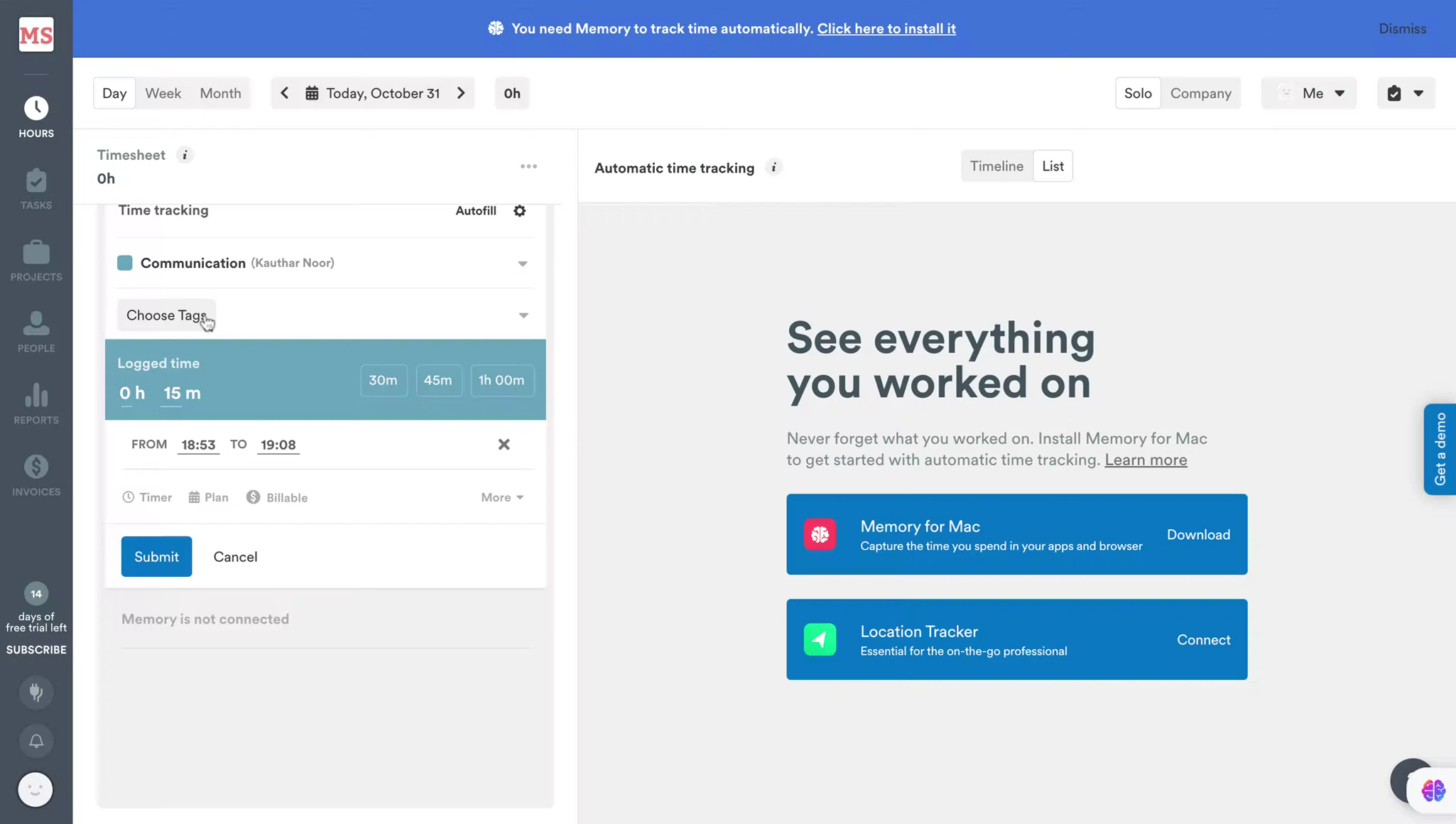Image resolution: width=1456 pixels, height=824 pixels.
Task: Toggle Plan mode on the entry
Action: [208, 497]
